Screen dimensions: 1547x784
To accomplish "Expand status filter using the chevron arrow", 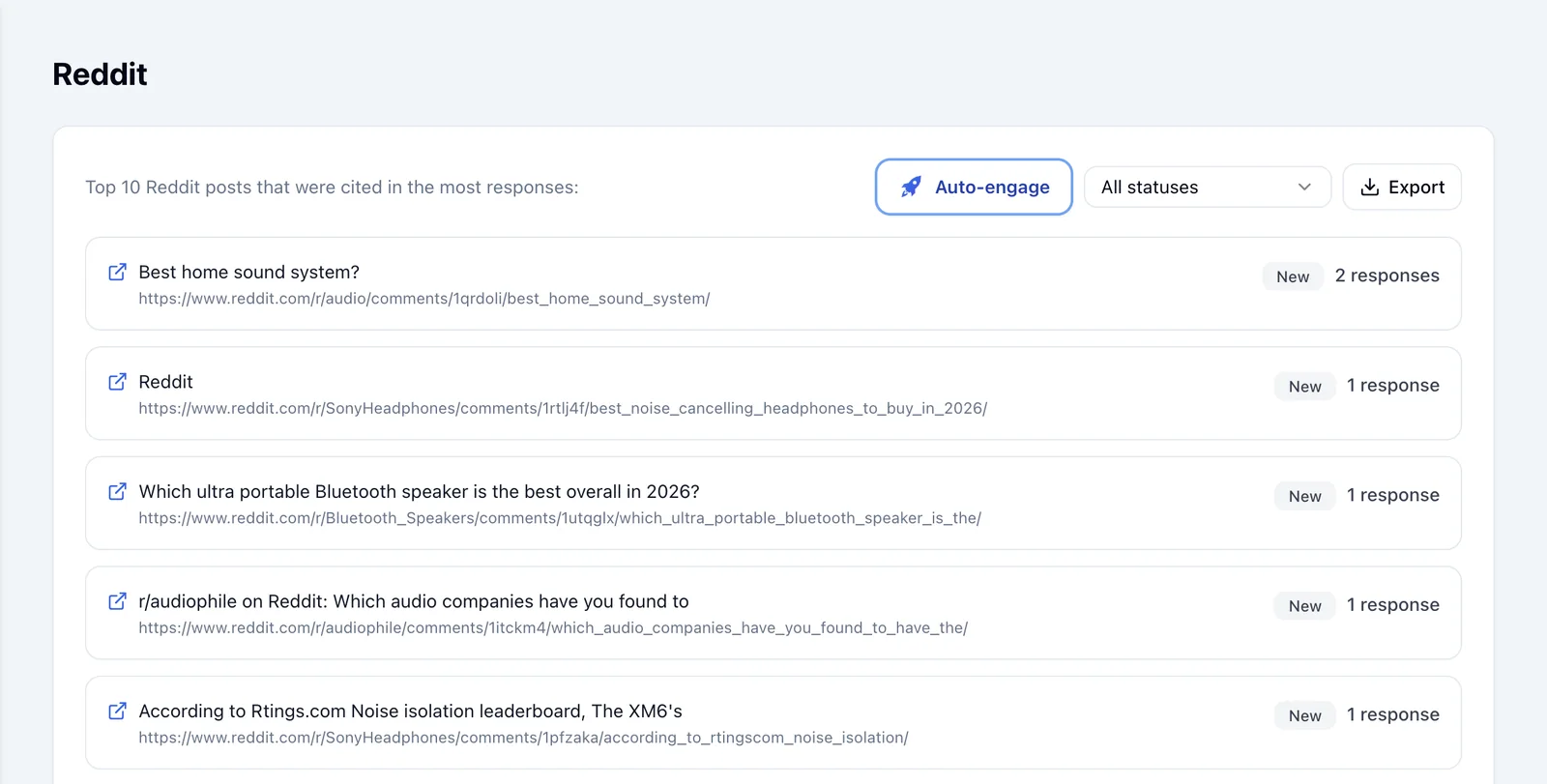I will (x=1304, y=187).
